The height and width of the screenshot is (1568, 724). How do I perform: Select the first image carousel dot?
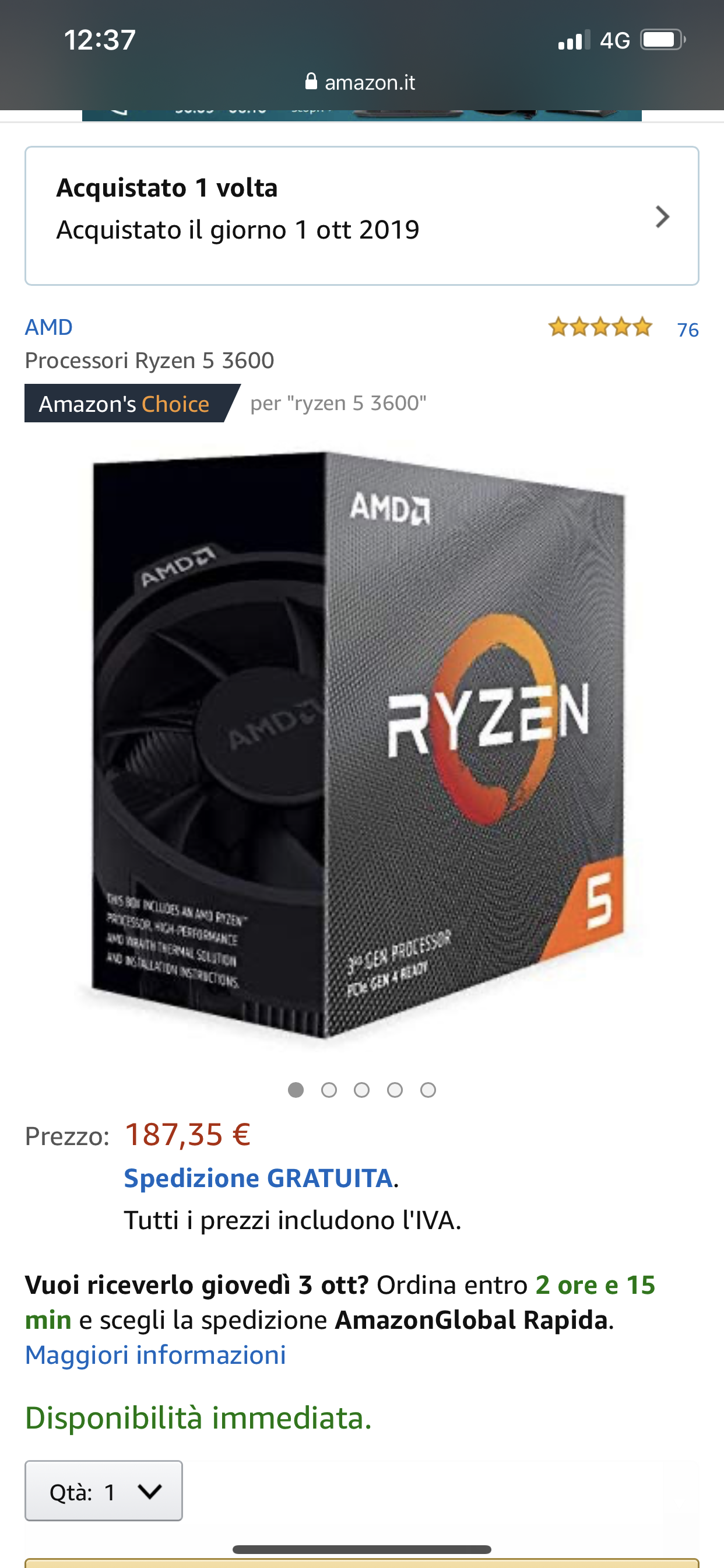click(296, 1090)
